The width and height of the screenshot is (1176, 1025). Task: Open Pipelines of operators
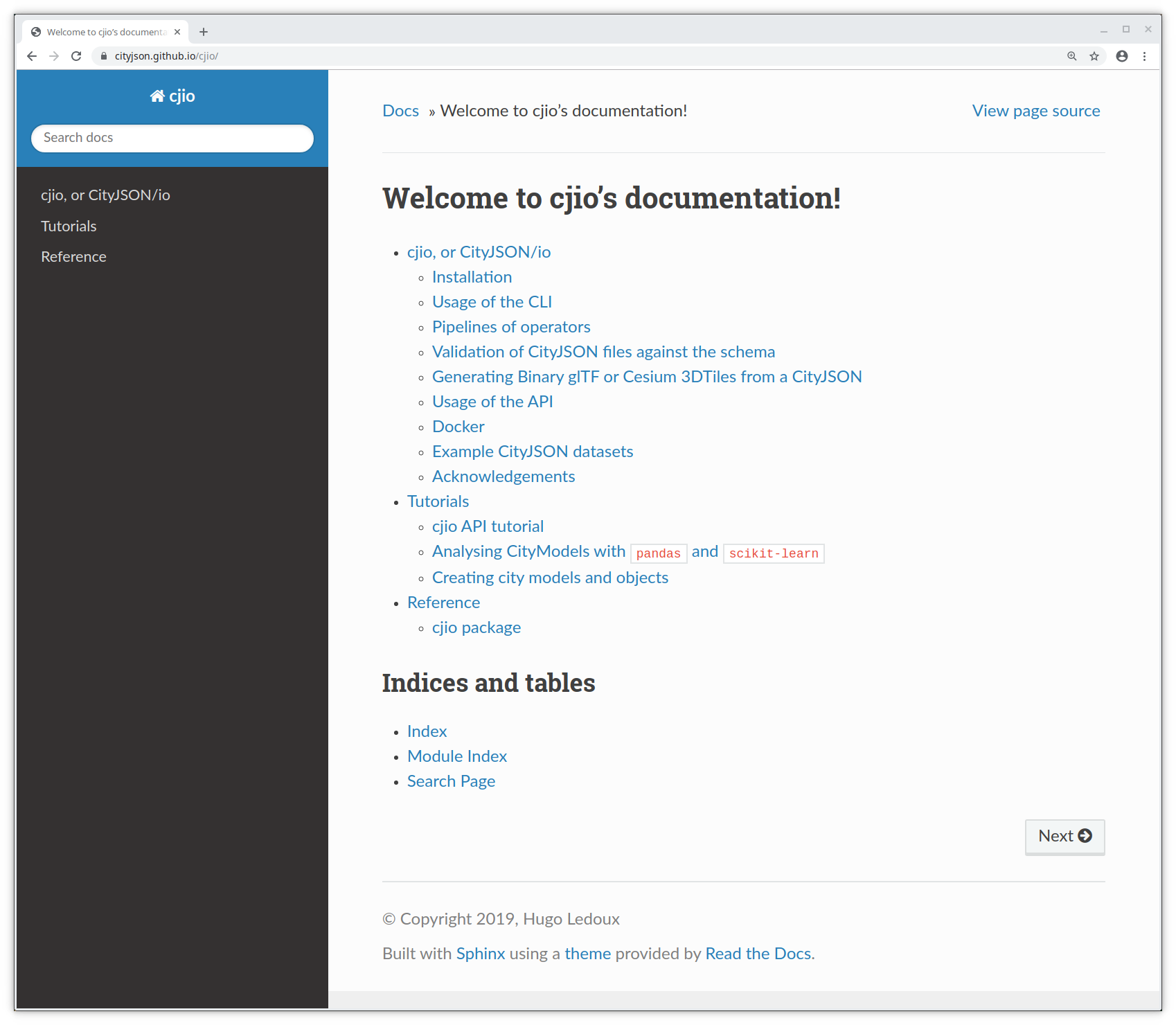pos(512,327)
